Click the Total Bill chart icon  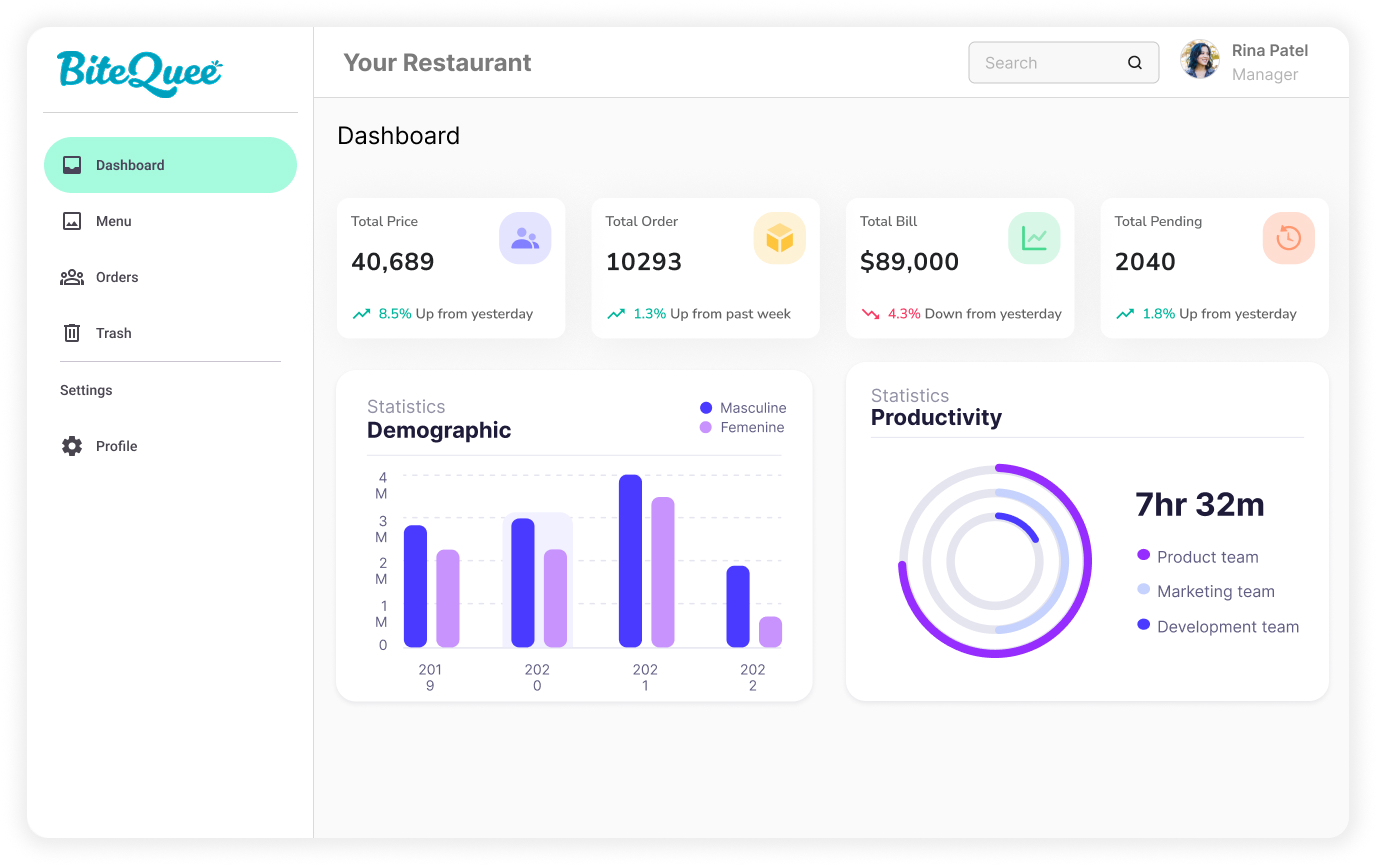1034,238
